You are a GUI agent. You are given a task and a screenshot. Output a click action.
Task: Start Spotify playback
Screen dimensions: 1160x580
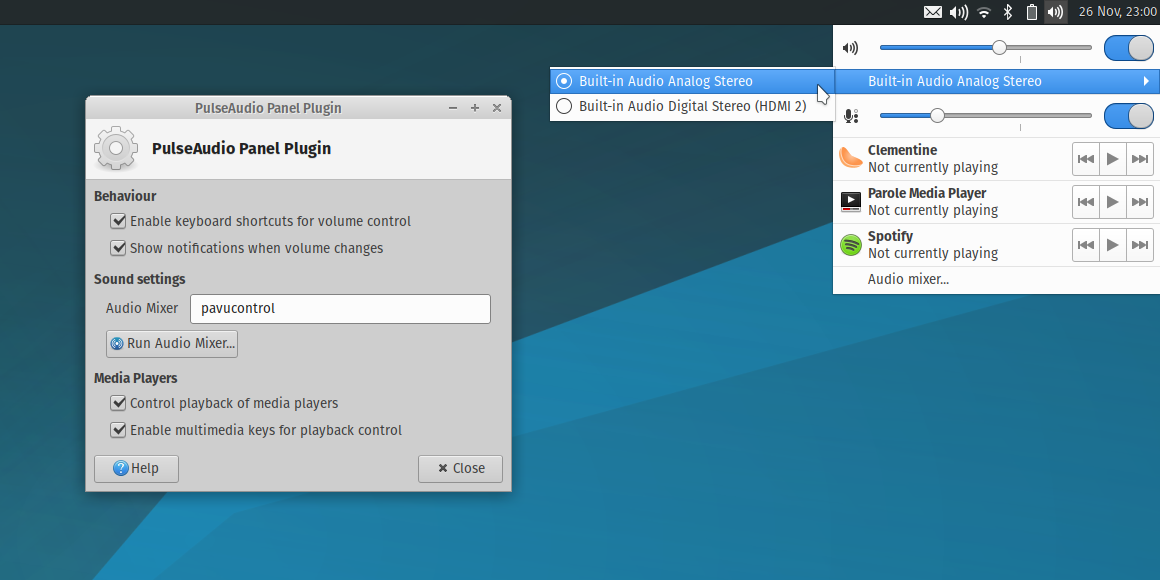coord(1113,245)
